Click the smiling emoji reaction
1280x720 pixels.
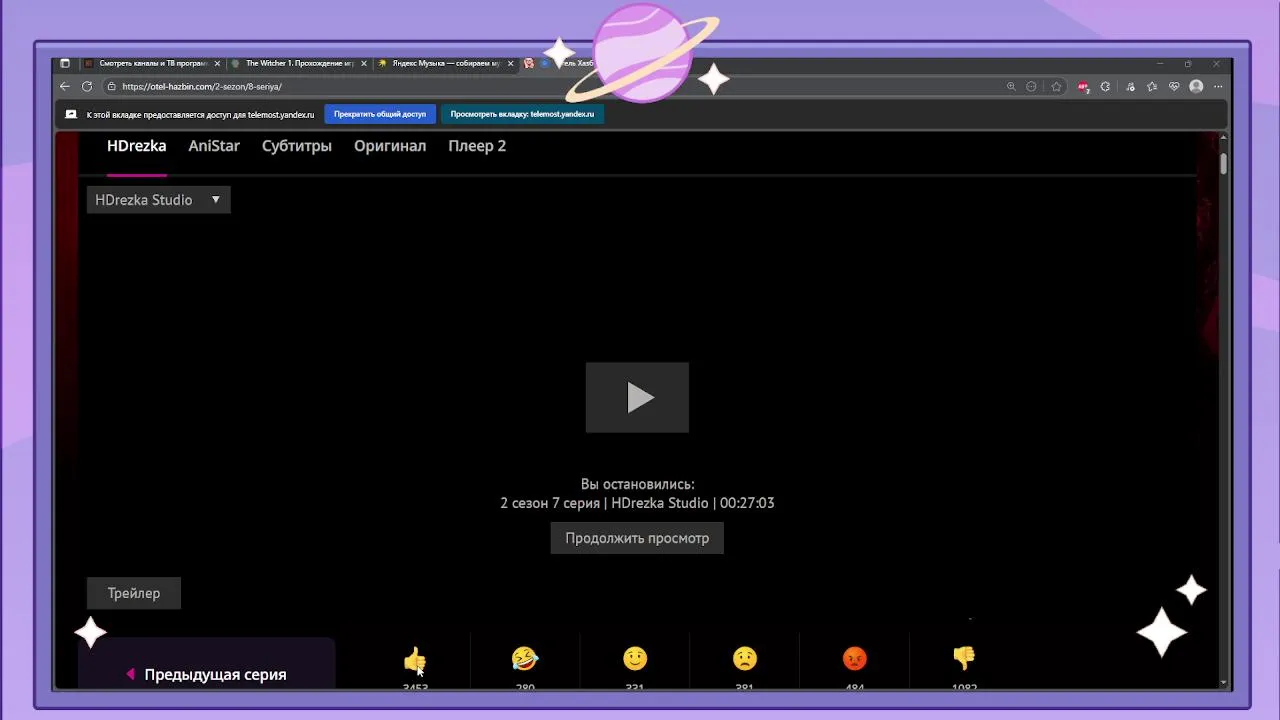(635, 658)
